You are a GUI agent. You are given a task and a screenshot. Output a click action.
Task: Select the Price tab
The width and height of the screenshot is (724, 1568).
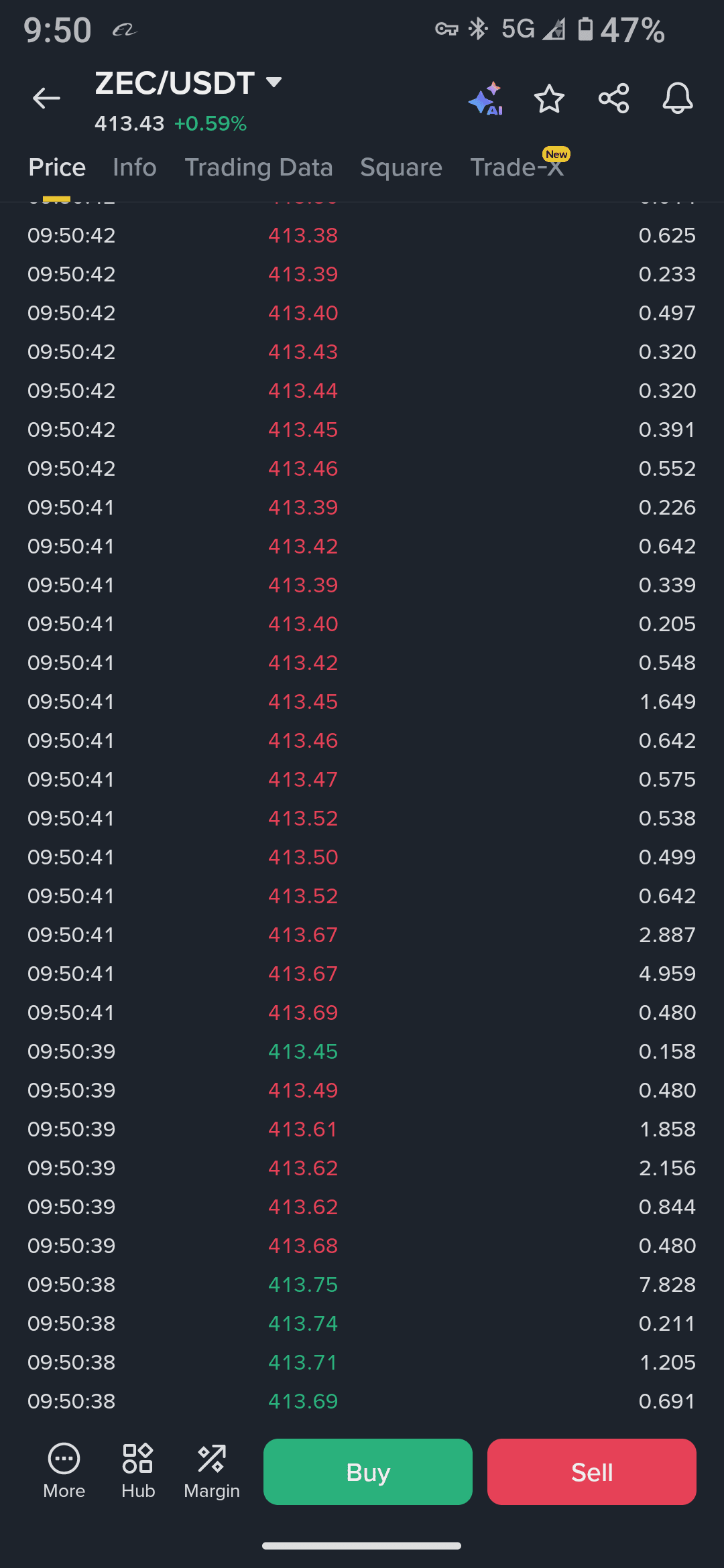click(x=57, y=168)
